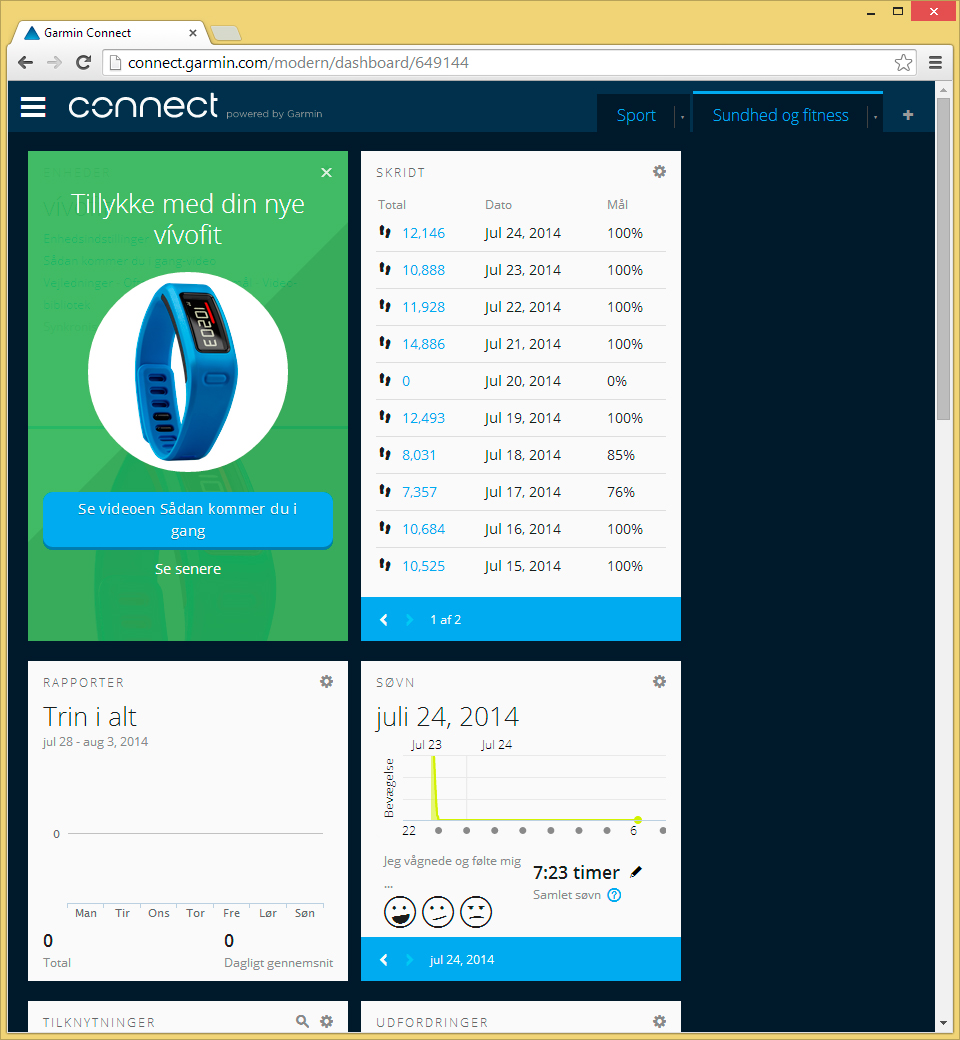Open step details for 14,886 steps
Screen dimensions: 960x1040
click(423, 344)
